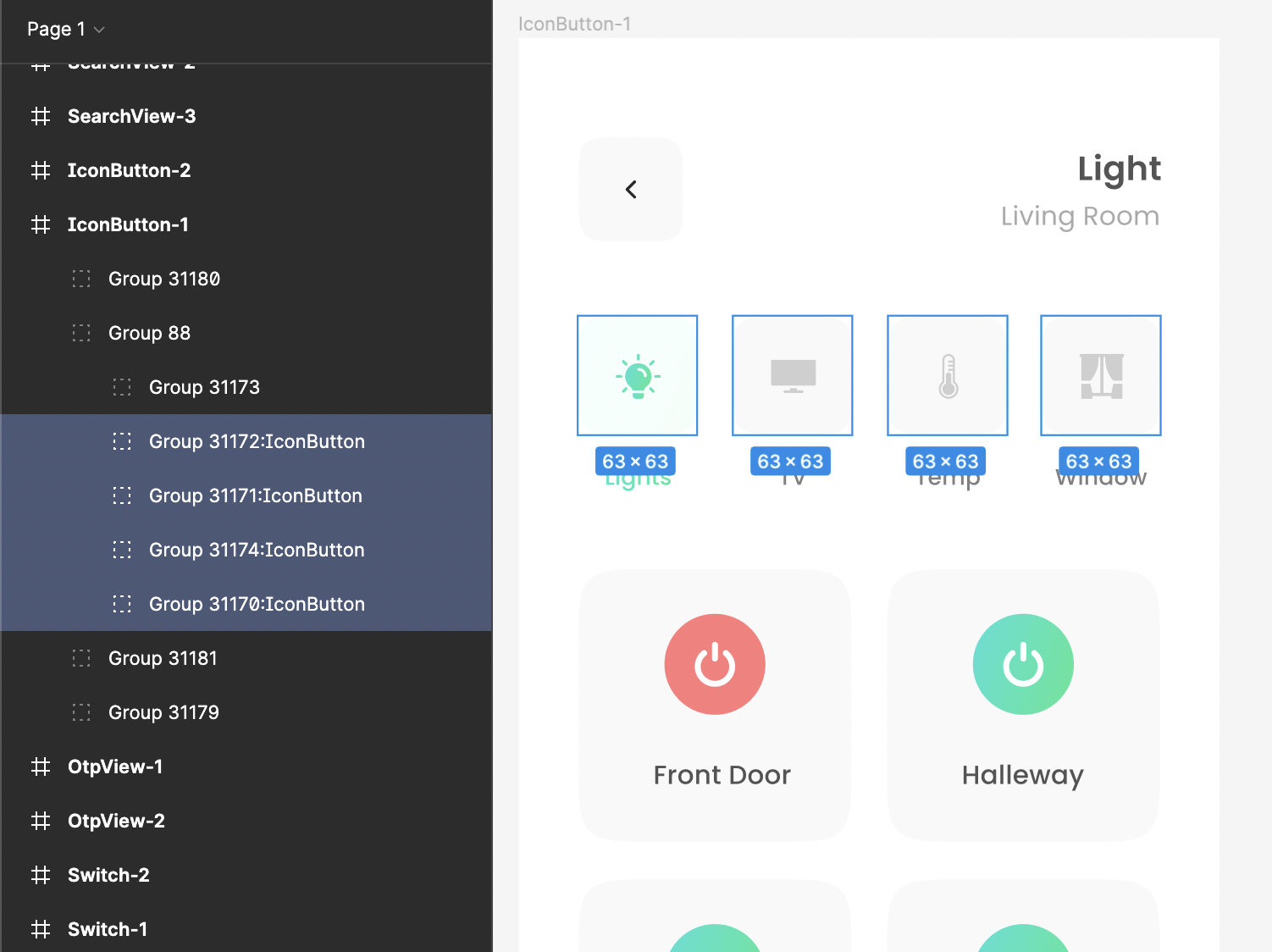Toggle the green Halleway power button
The width and height of the screenshot is (1272, 952).
coord(1023,664)
